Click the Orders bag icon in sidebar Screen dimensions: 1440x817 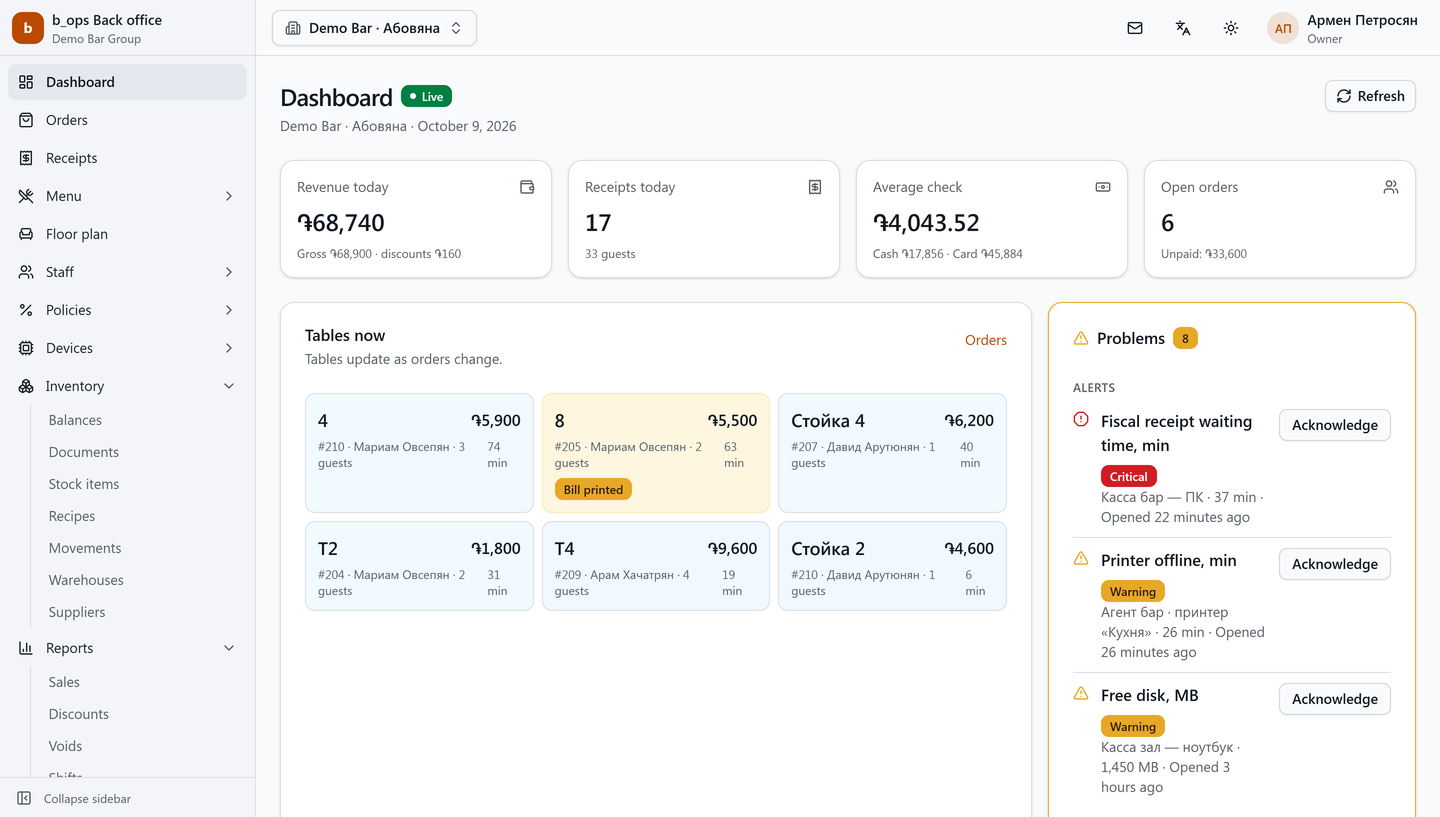[x=26, y=120]
